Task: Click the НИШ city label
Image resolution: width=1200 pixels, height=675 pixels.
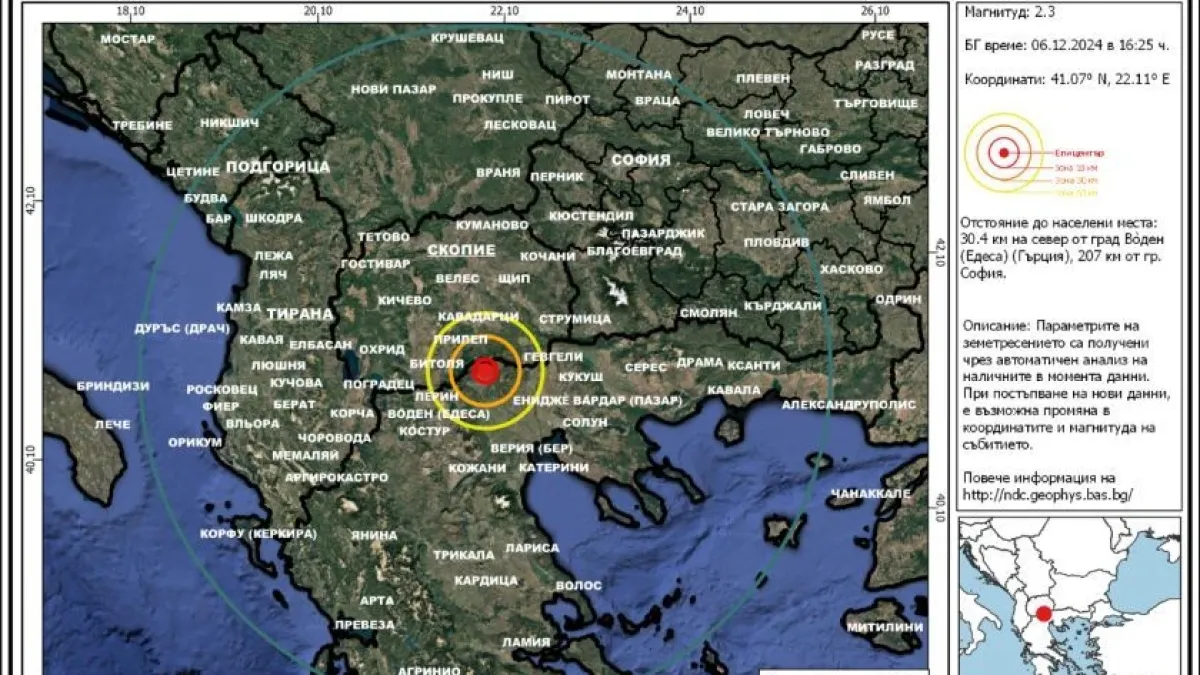Action: (x=497, y=74)
